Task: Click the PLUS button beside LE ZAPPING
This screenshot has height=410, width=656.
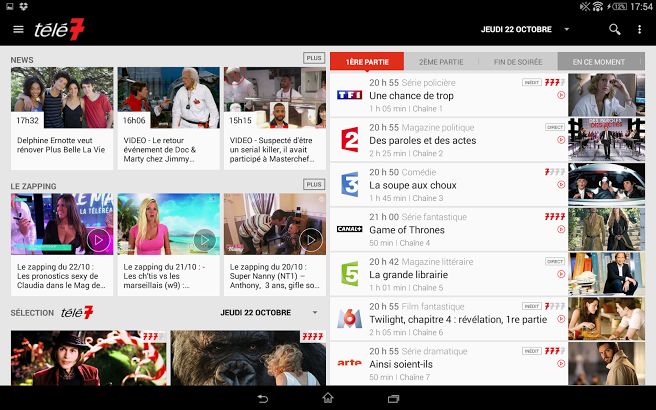Action: point(314,184)
